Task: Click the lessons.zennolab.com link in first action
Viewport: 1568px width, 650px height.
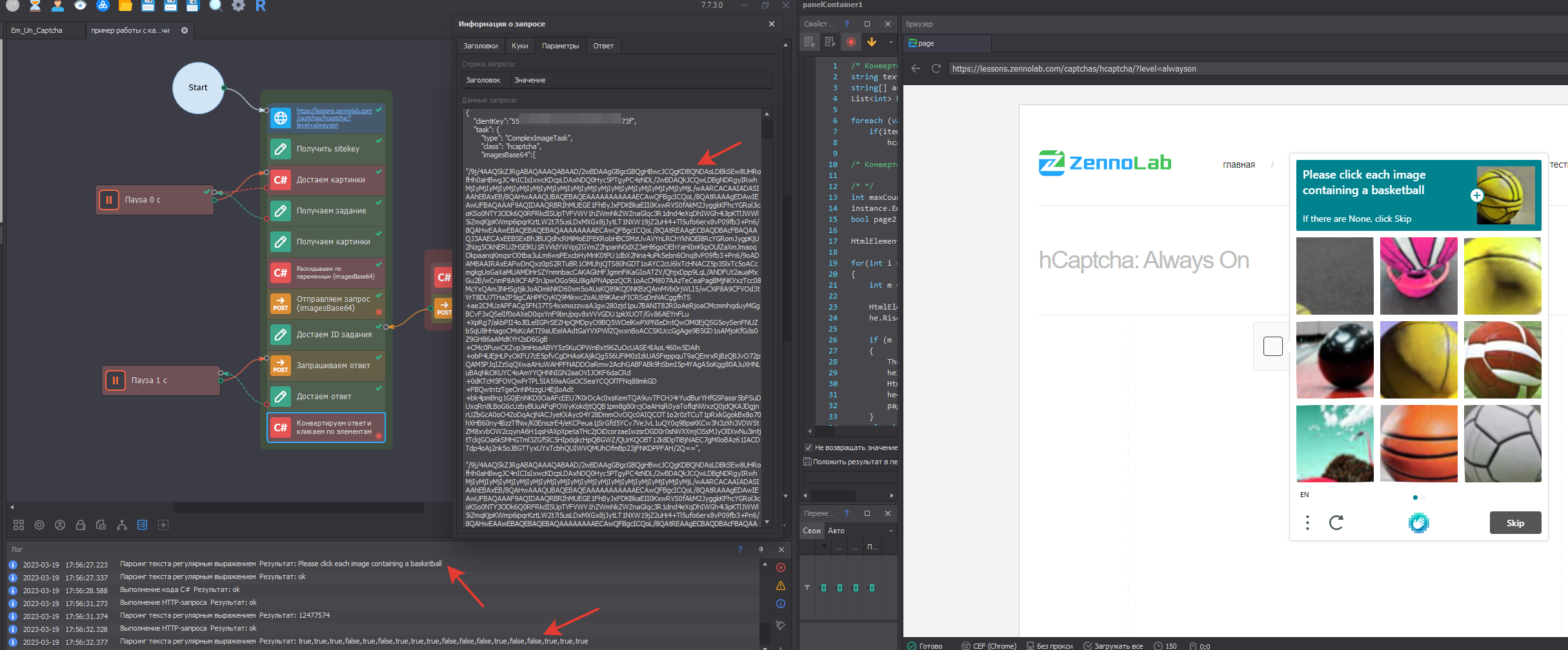Action: point(334,117)
